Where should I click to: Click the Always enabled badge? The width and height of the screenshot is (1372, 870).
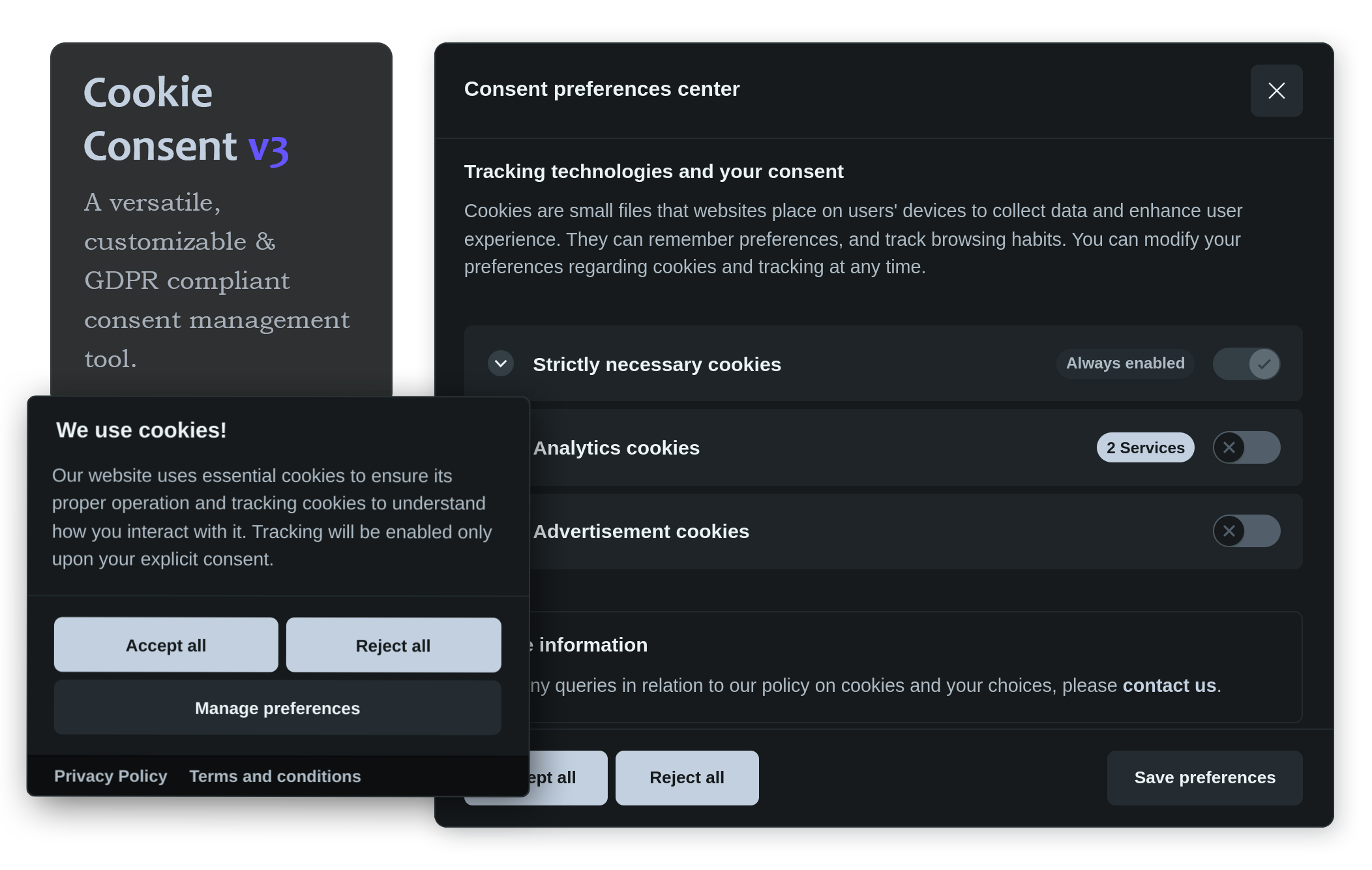point(1125,363)
